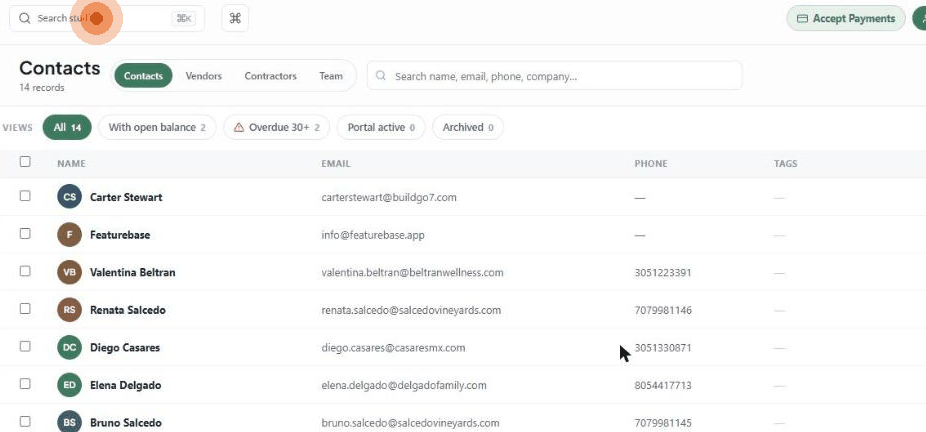This screenshot has width=926, height=432.
Task: Open Elena Delgado's contact record
Action: pyautogui.click(x=125, y=385)
